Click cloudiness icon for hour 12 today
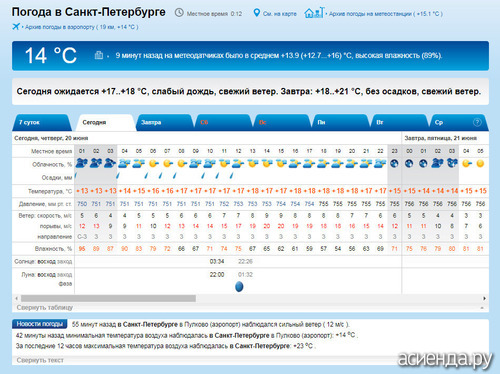Screen dimensions: 500x374 [x=238, y=163]
